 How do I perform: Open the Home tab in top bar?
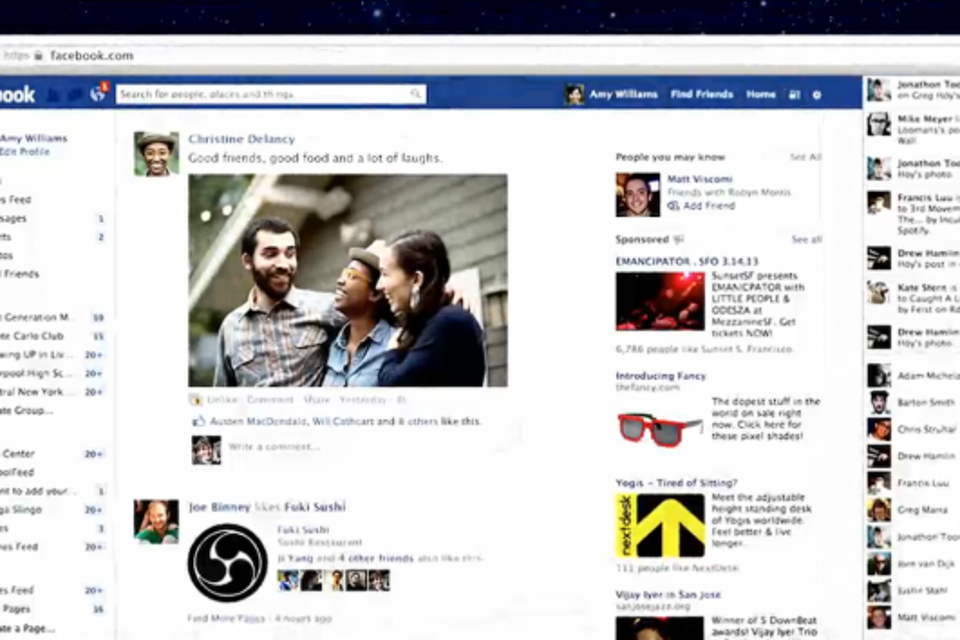(760, 95)
